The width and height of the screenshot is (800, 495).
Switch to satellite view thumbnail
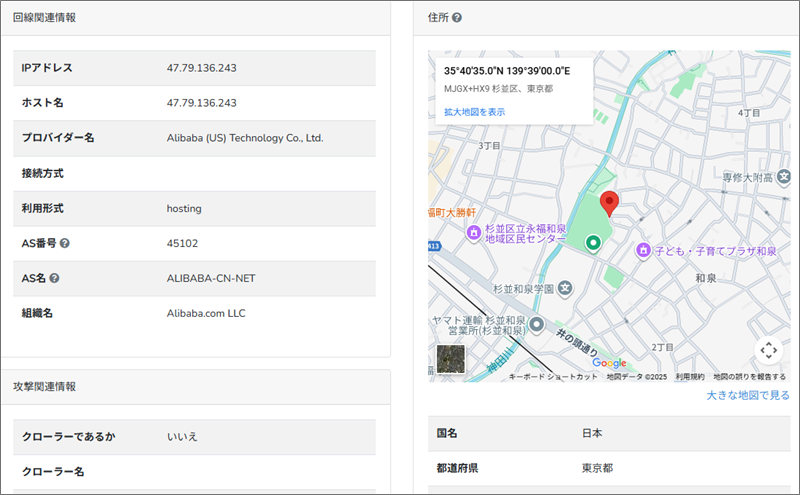451,358
